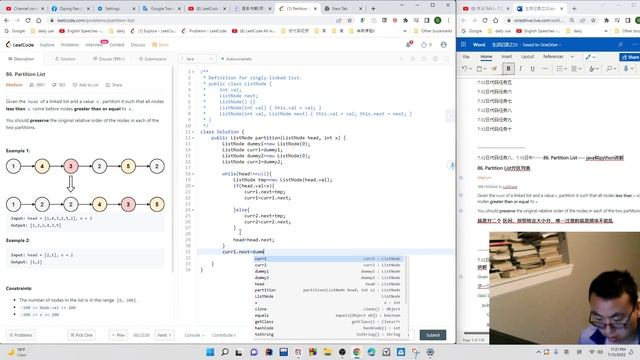Open the References tab in Word
The width and height of the screenshot is (640, 360).
pos(553,57)
